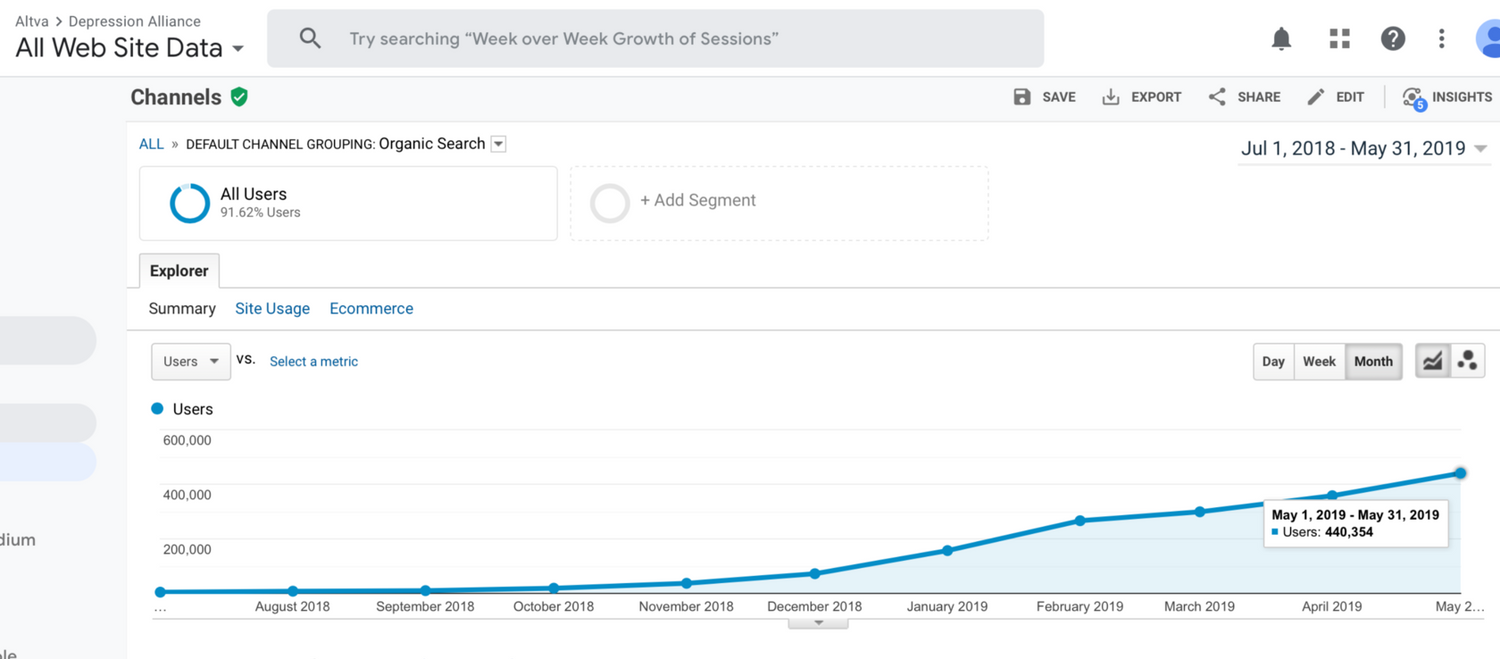This screenshot has height=659, width=1500.
Task: Open the three-dot more options menu
Action: (x=1441, y=39)
